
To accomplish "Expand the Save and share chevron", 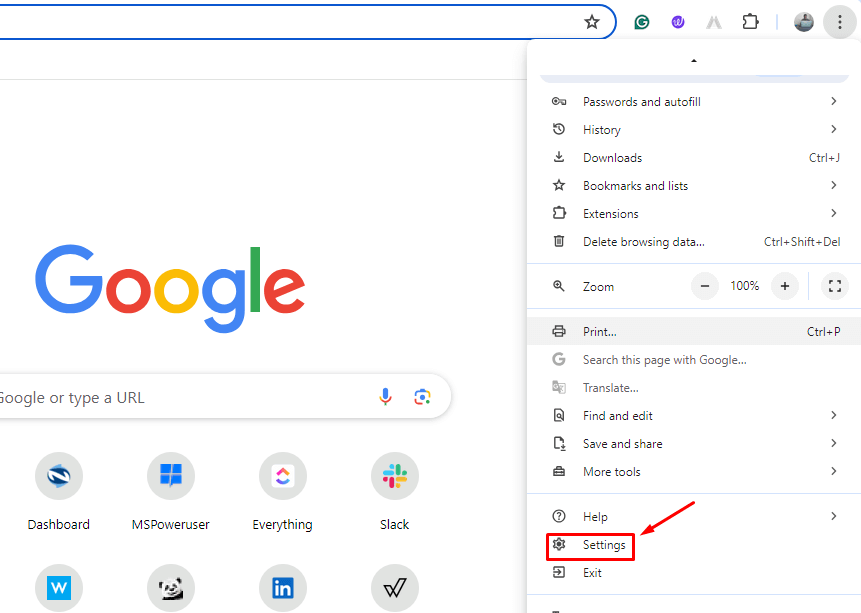I will pyautogui.click(x=834, y=443).
